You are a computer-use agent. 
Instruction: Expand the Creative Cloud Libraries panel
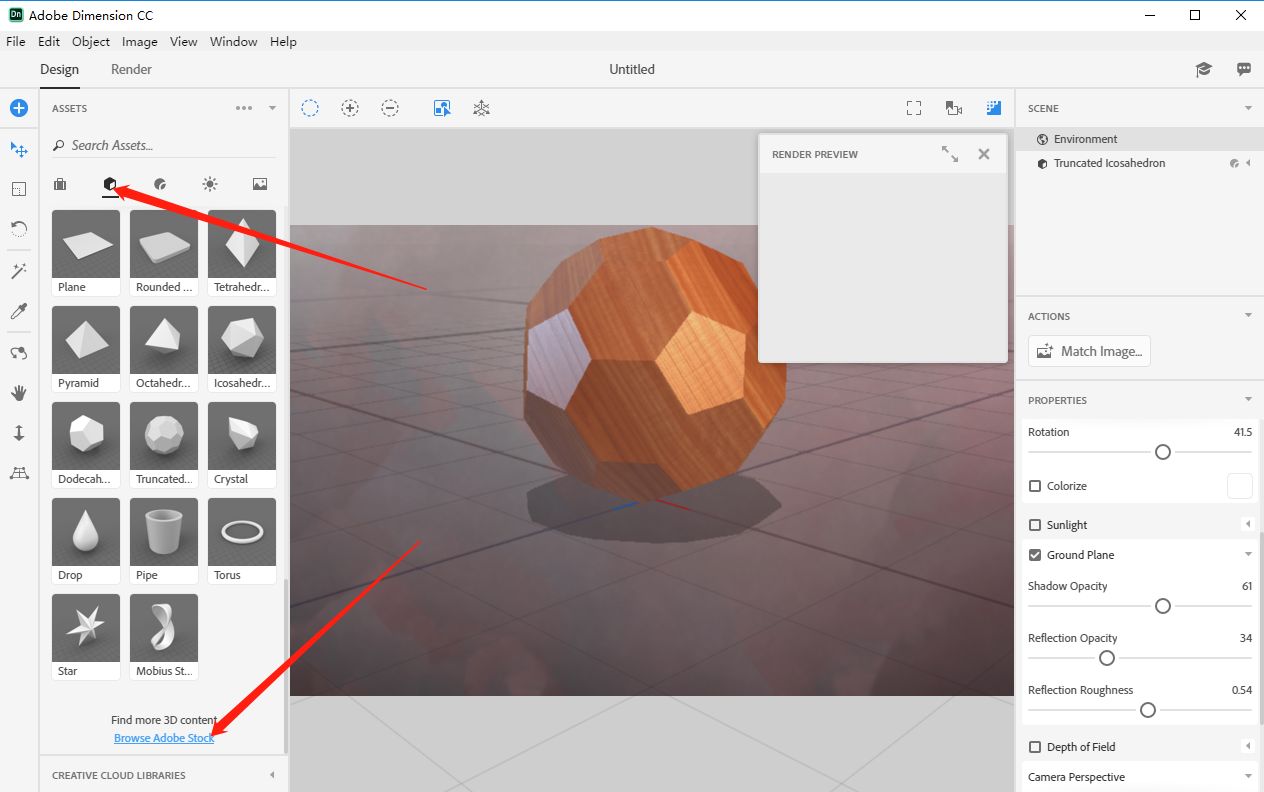pyautogui.click(x=272, y=775)
